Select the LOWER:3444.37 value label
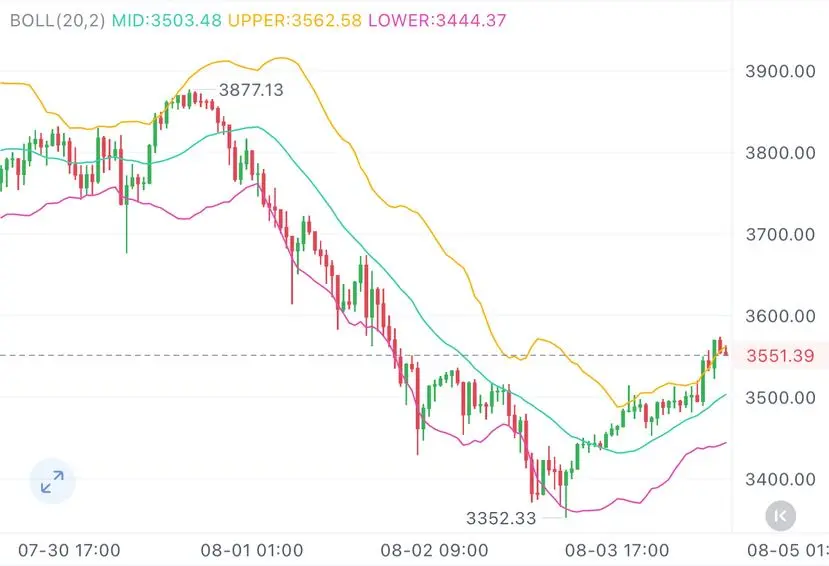This screenshot has height=566, width=829. click(x=437, y=21)
